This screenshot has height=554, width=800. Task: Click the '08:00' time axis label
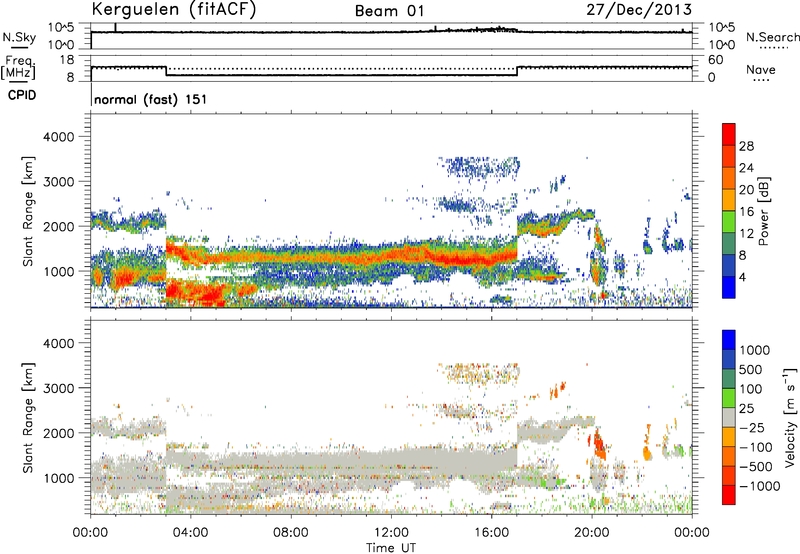[x=291, y=533]
